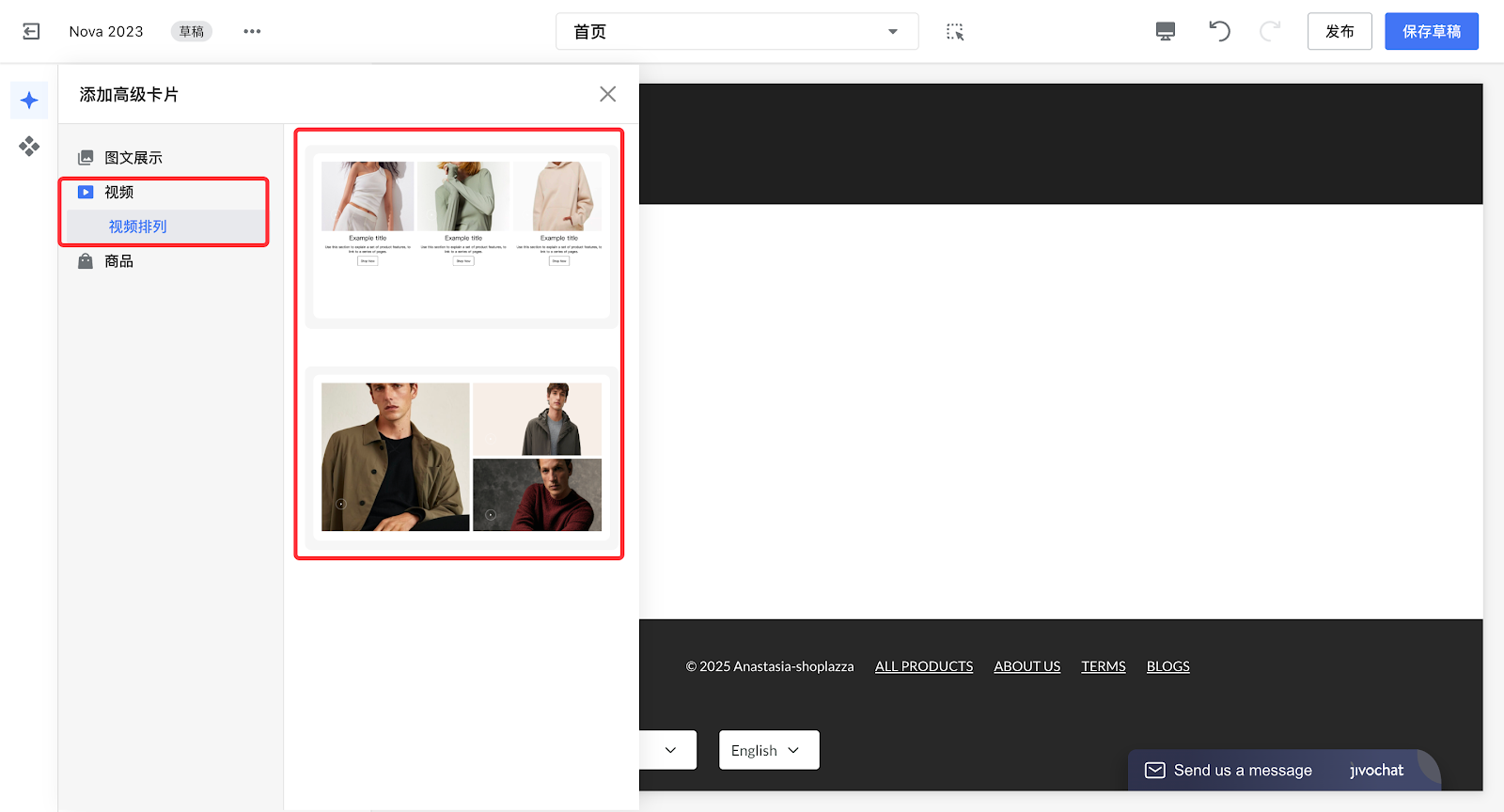Click the 保存草稿 save draft button

point(1431,32)
